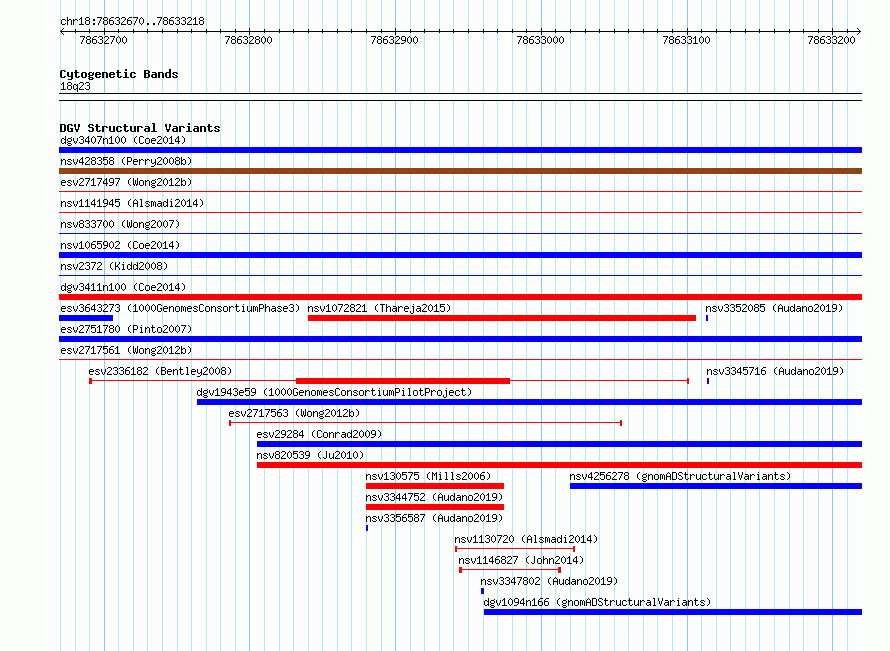This screenshot has height=651, width=890.
Task: Select nsv1072821 (Thareja2015) red bar
Action: coord(502,318)
